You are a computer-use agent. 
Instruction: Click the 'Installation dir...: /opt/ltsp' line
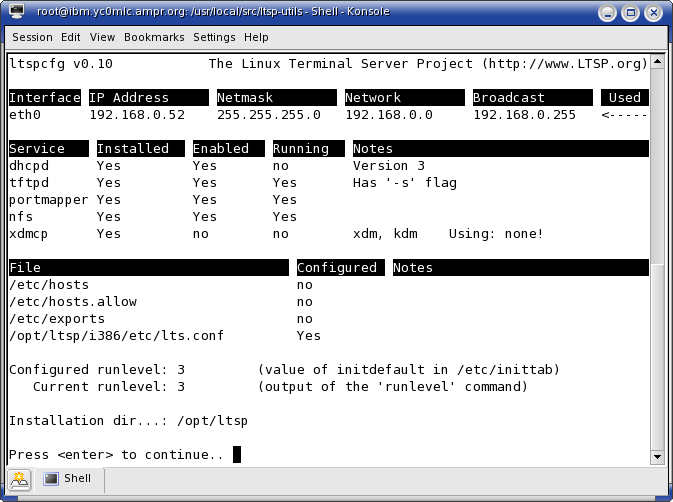(128, 420)
